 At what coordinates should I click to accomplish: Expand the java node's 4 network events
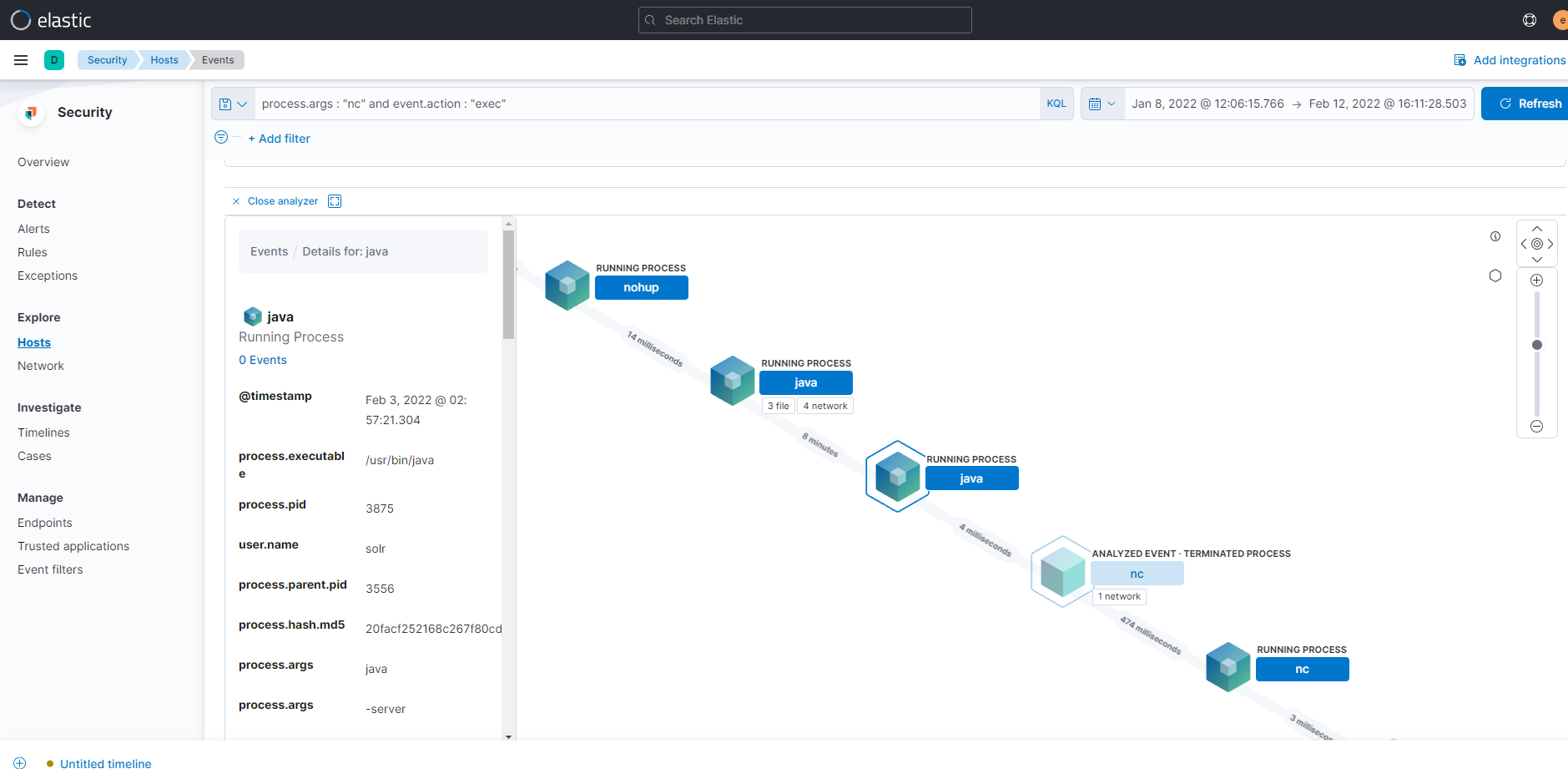coord(824,406)
